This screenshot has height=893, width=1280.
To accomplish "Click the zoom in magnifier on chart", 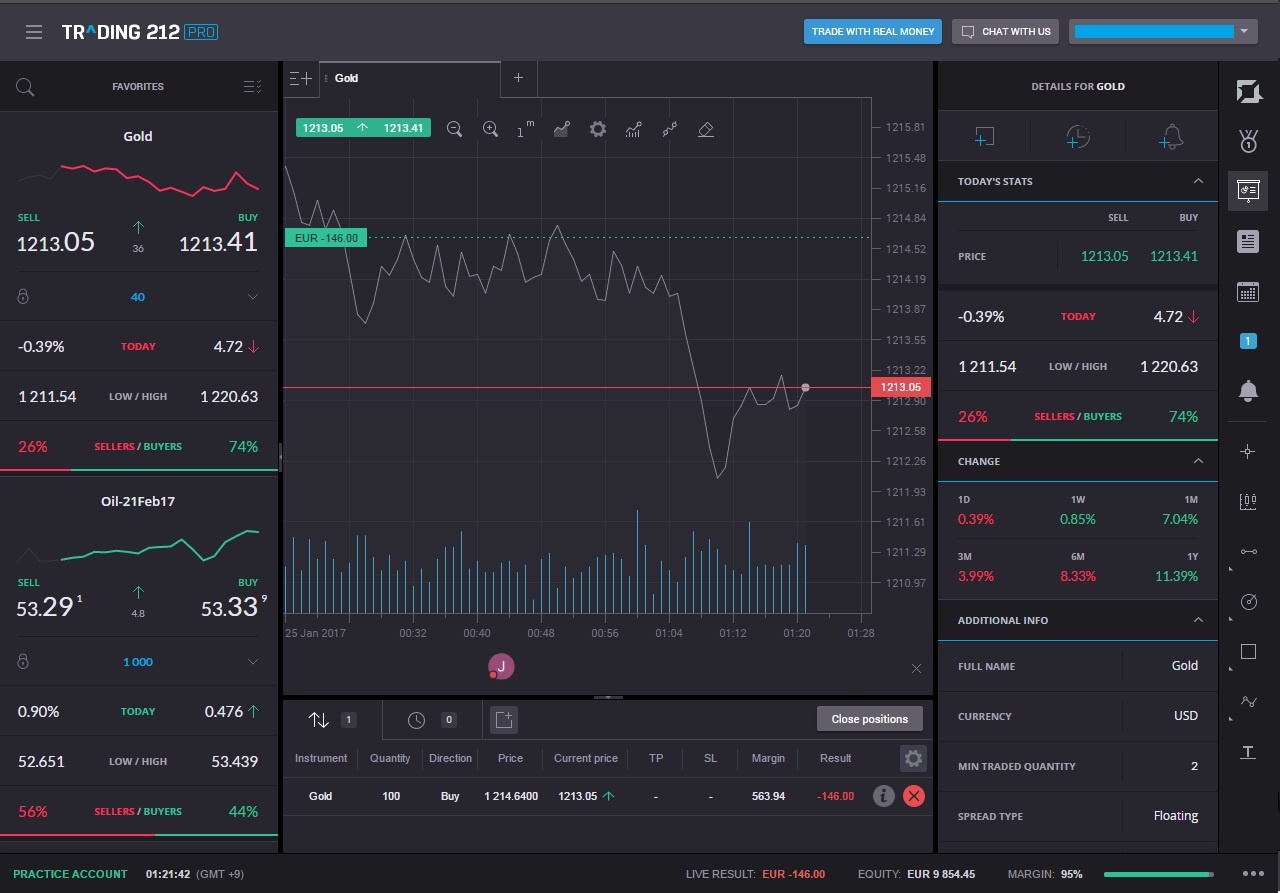I will tap(490, 129).
